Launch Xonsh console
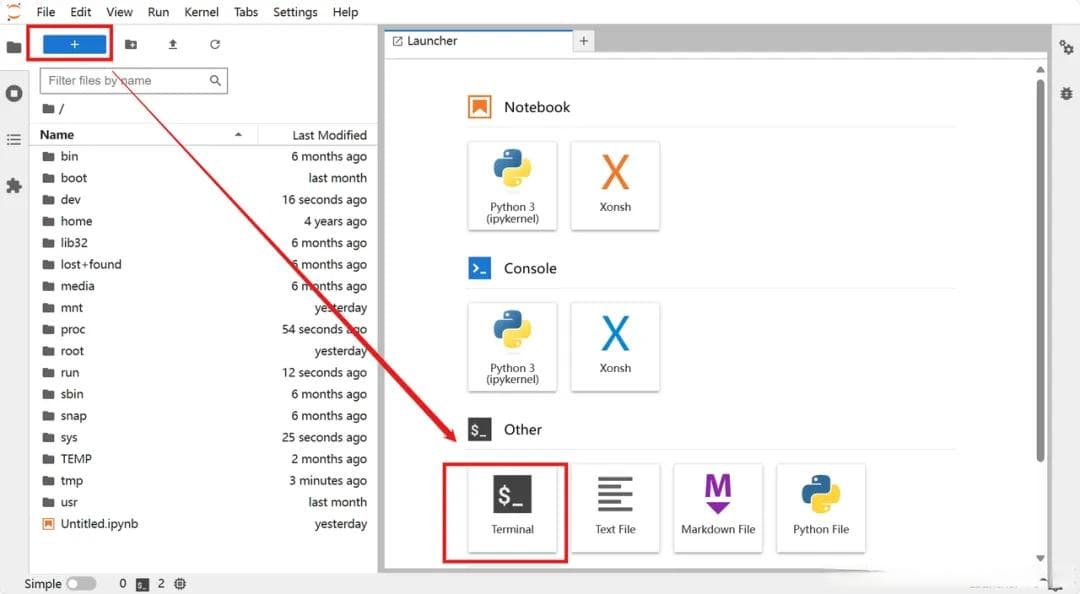This screenshot has height=594, width=1080. [x=615, y=347]
